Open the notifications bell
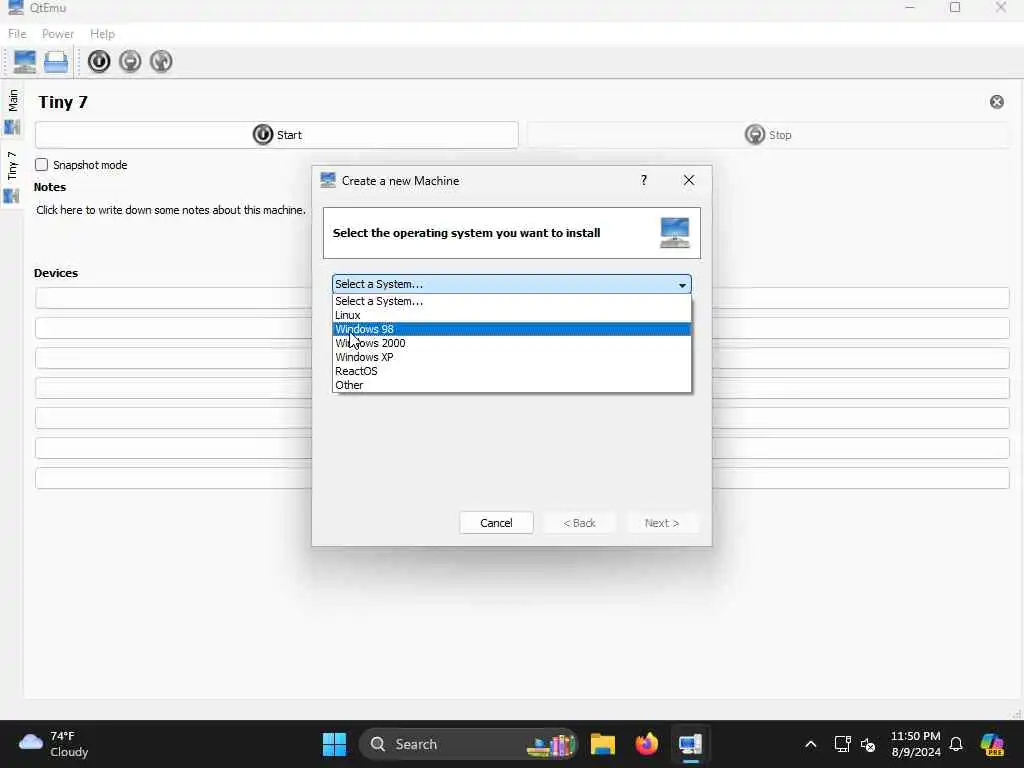Image resolution: width=1024 pixels, height=768 pixels. 956,744
